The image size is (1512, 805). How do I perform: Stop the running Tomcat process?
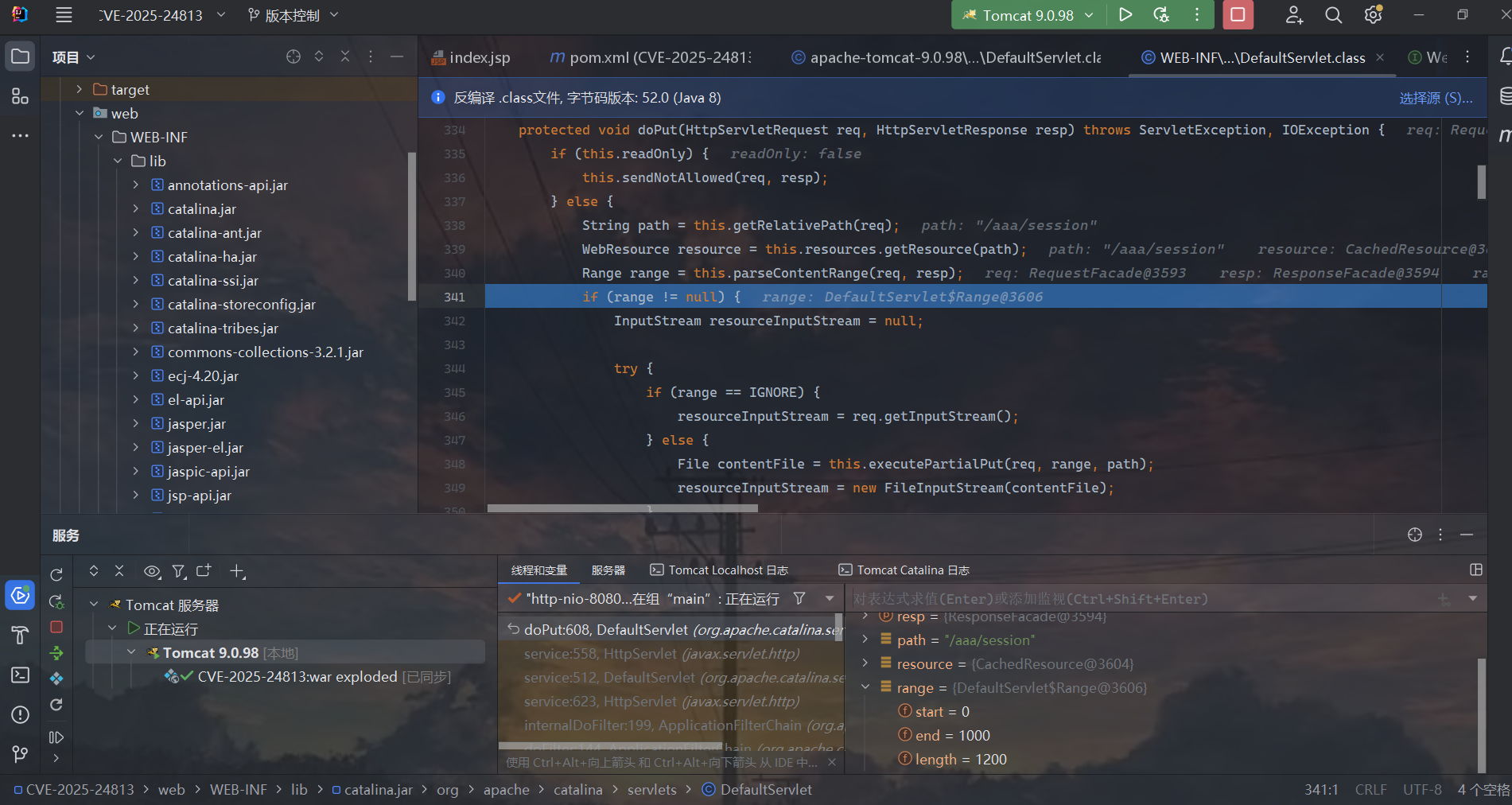click(x=1238, y=15)
